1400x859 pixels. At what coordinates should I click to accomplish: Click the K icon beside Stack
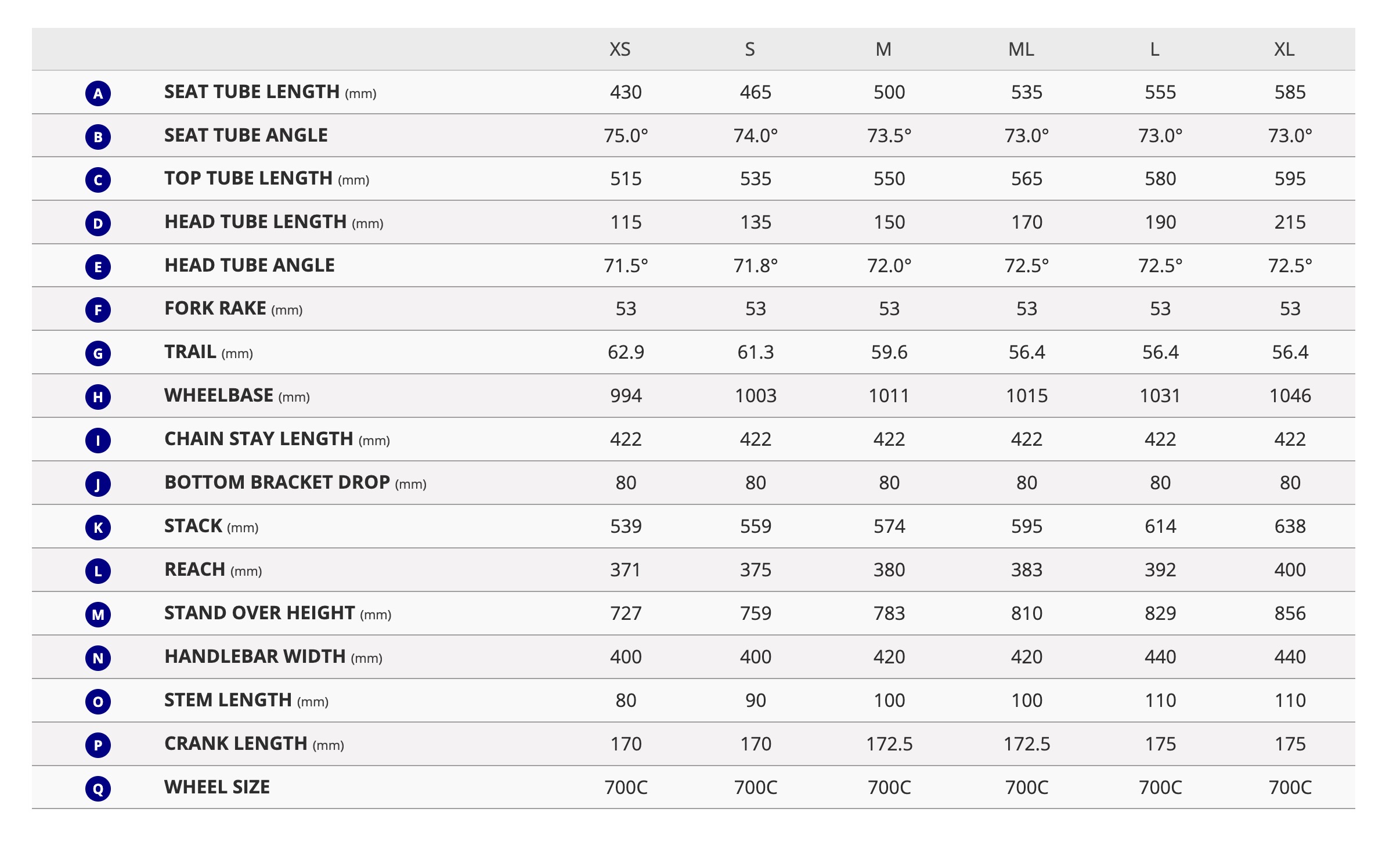(x=98, y=527)
